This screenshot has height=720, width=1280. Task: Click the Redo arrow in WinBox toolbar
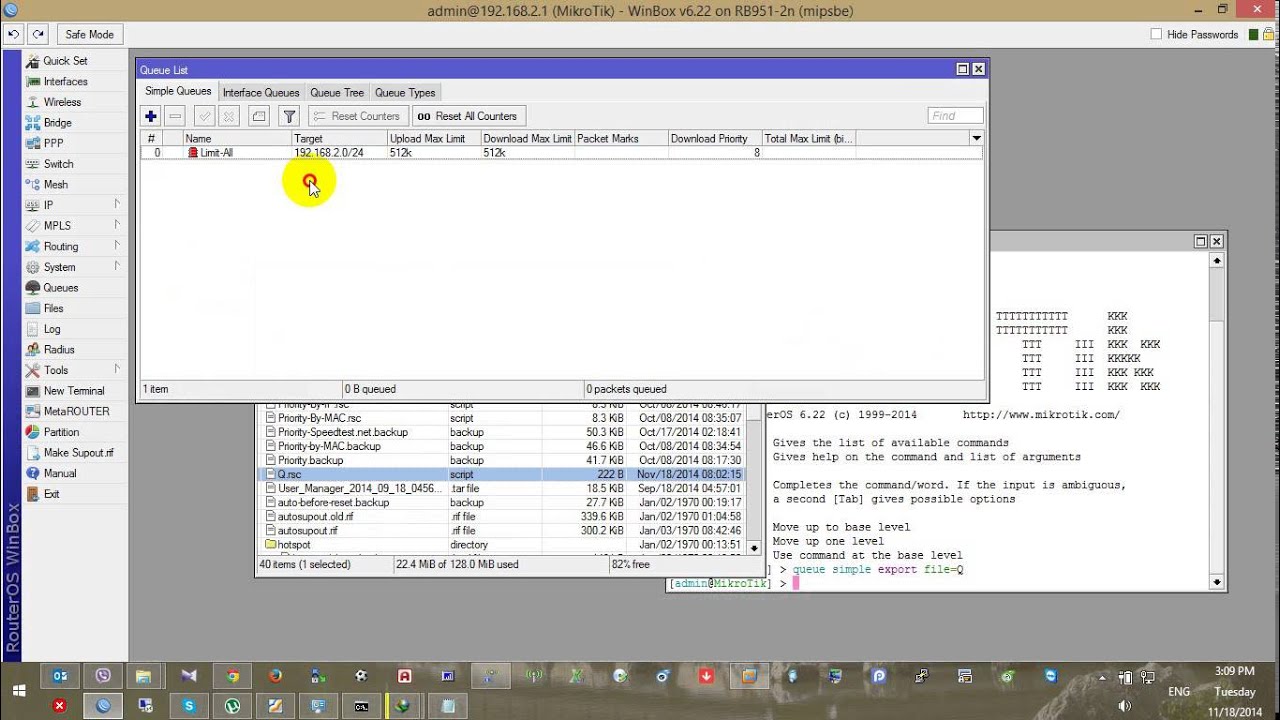(38, 34)
